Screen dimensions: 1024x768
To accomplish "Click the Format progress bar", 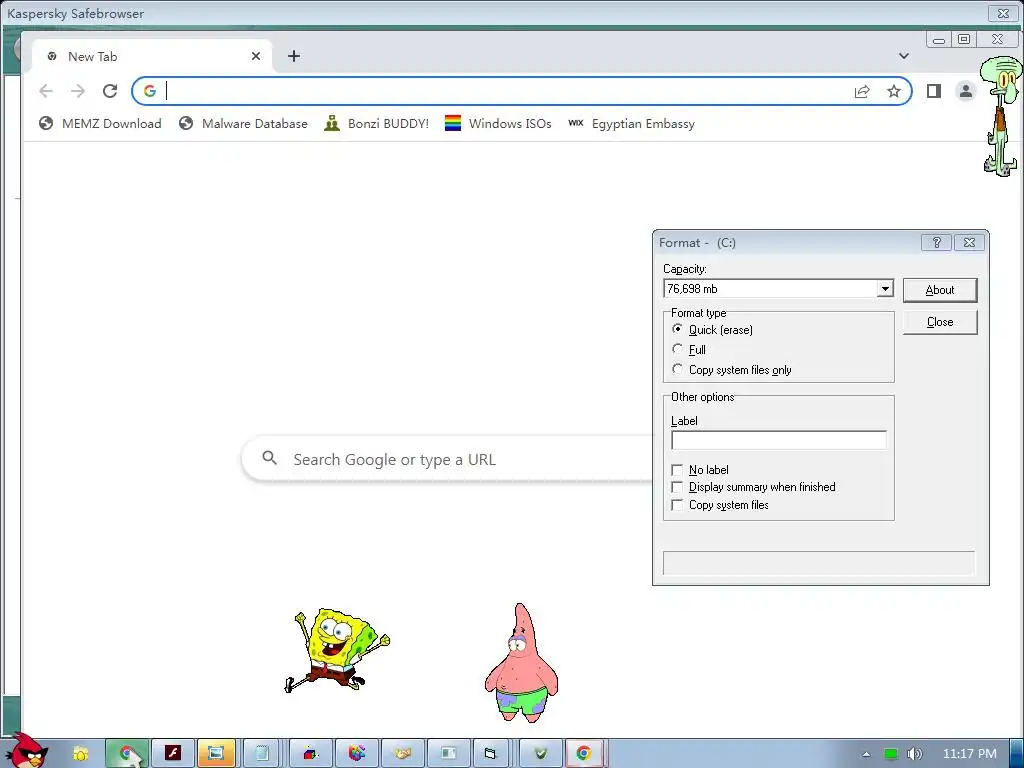I will [819, 563].
